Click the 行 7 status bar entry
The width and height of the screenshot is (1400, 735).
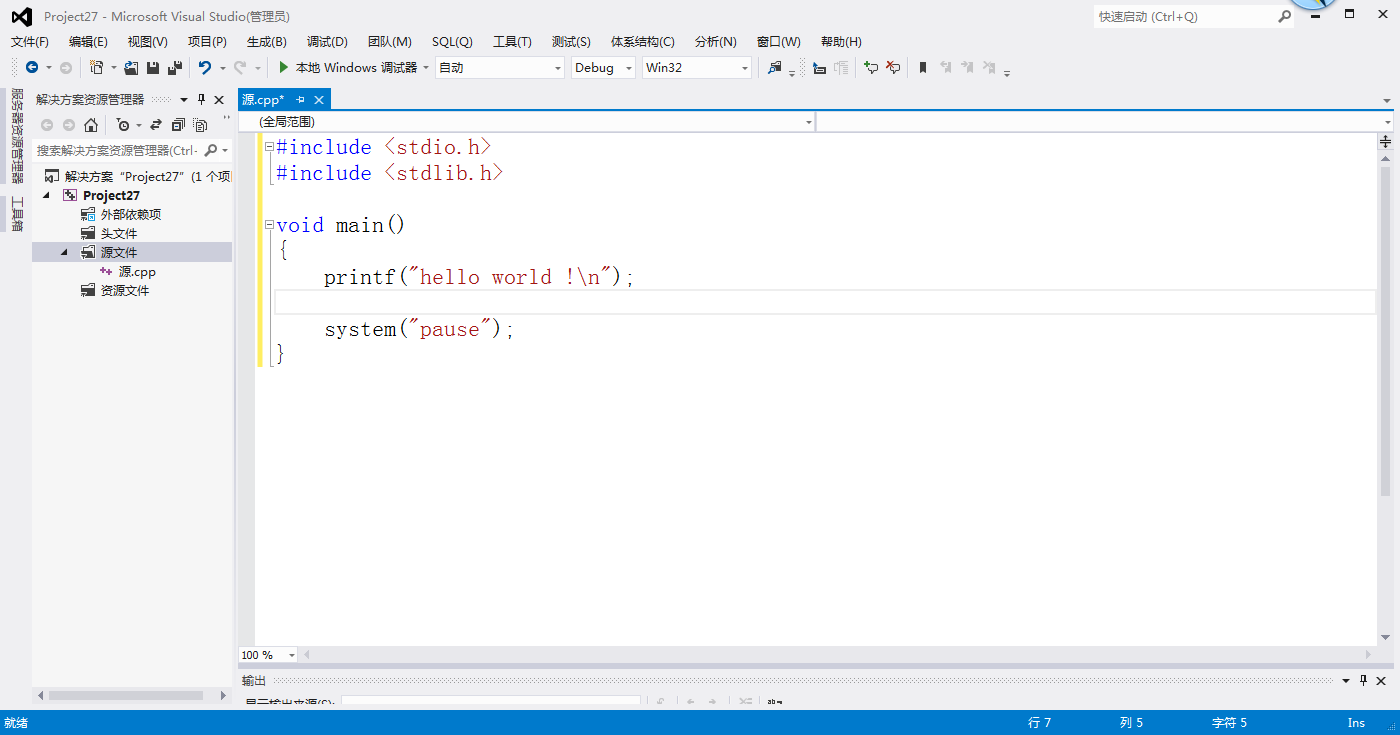coord(1040,722)
